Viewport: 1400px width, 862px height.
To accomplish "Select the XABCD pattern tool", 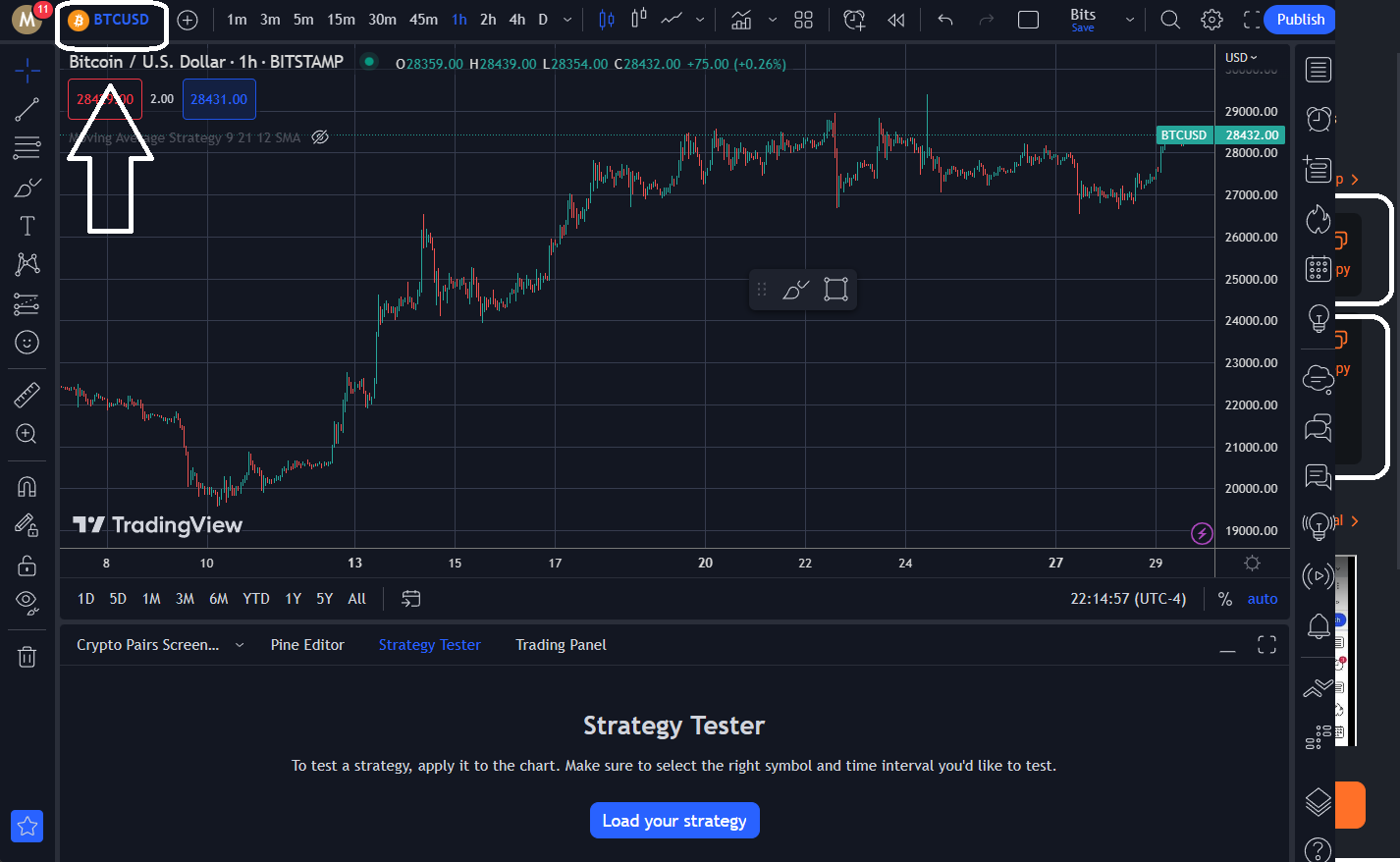I will [27, 264].
